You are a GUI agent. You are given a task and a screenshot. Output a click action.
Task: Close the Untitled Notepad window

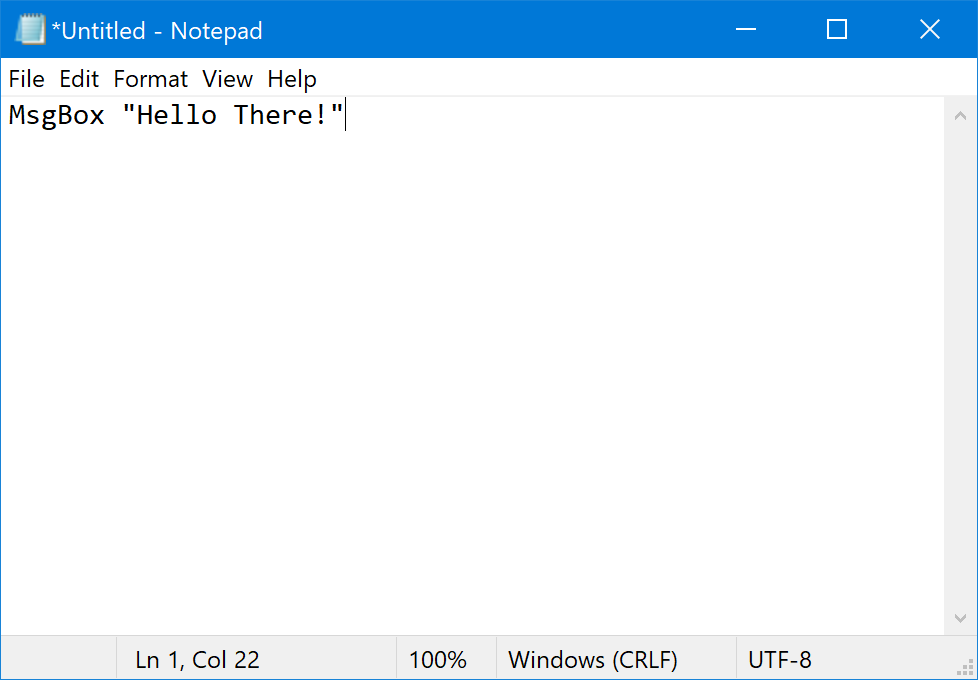coord(930,30)
